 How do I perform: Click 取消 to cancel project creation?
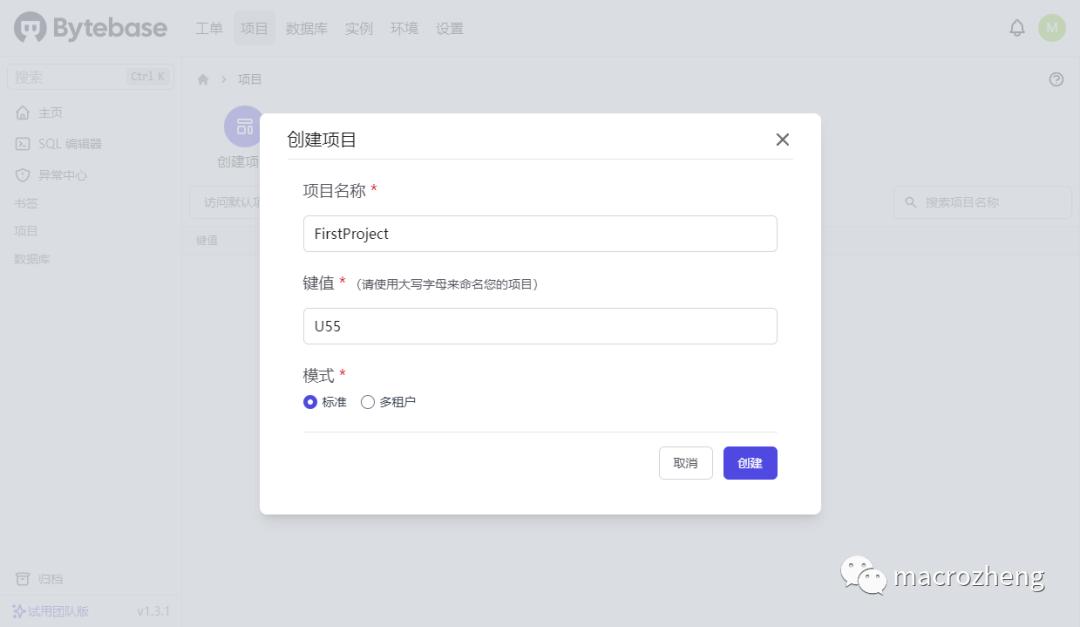(685, 462)
